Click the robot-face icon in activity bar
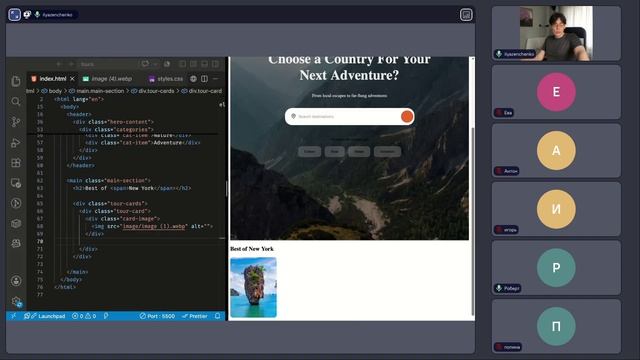Image resolution: width=640 pixels, height=360 pixels. click(x=16, y=243)
